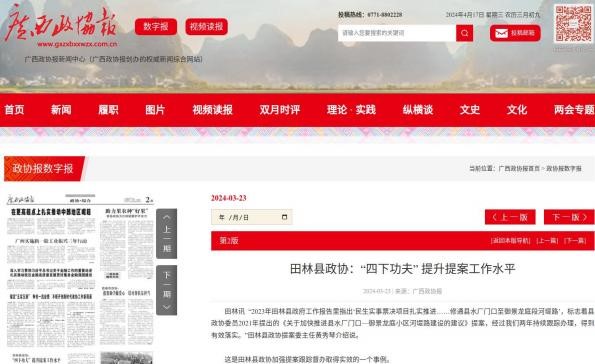Click 上一篇 previous article link

(x=547, y=241)
